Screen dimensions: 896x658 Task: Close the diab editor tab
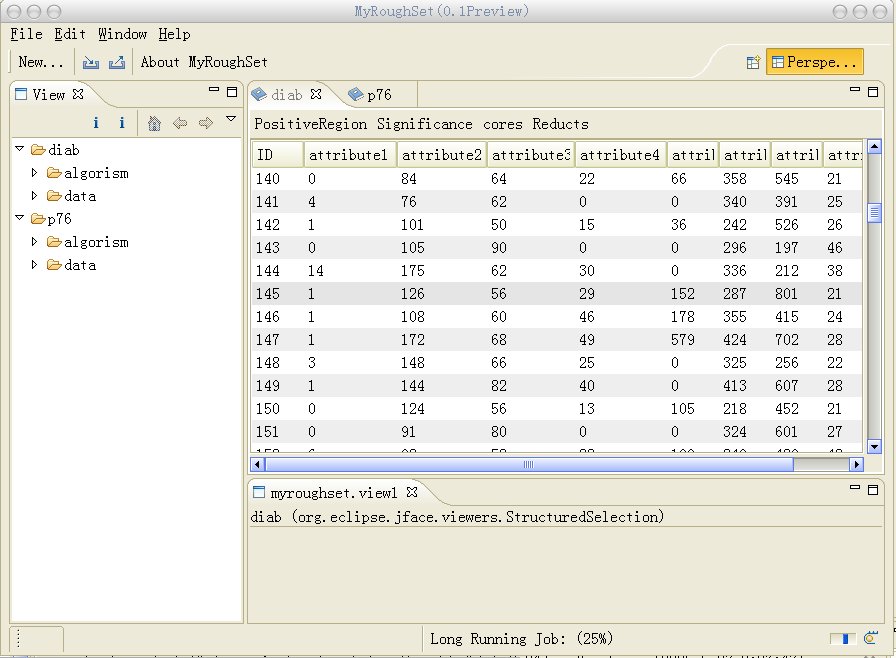pos(316,94)
